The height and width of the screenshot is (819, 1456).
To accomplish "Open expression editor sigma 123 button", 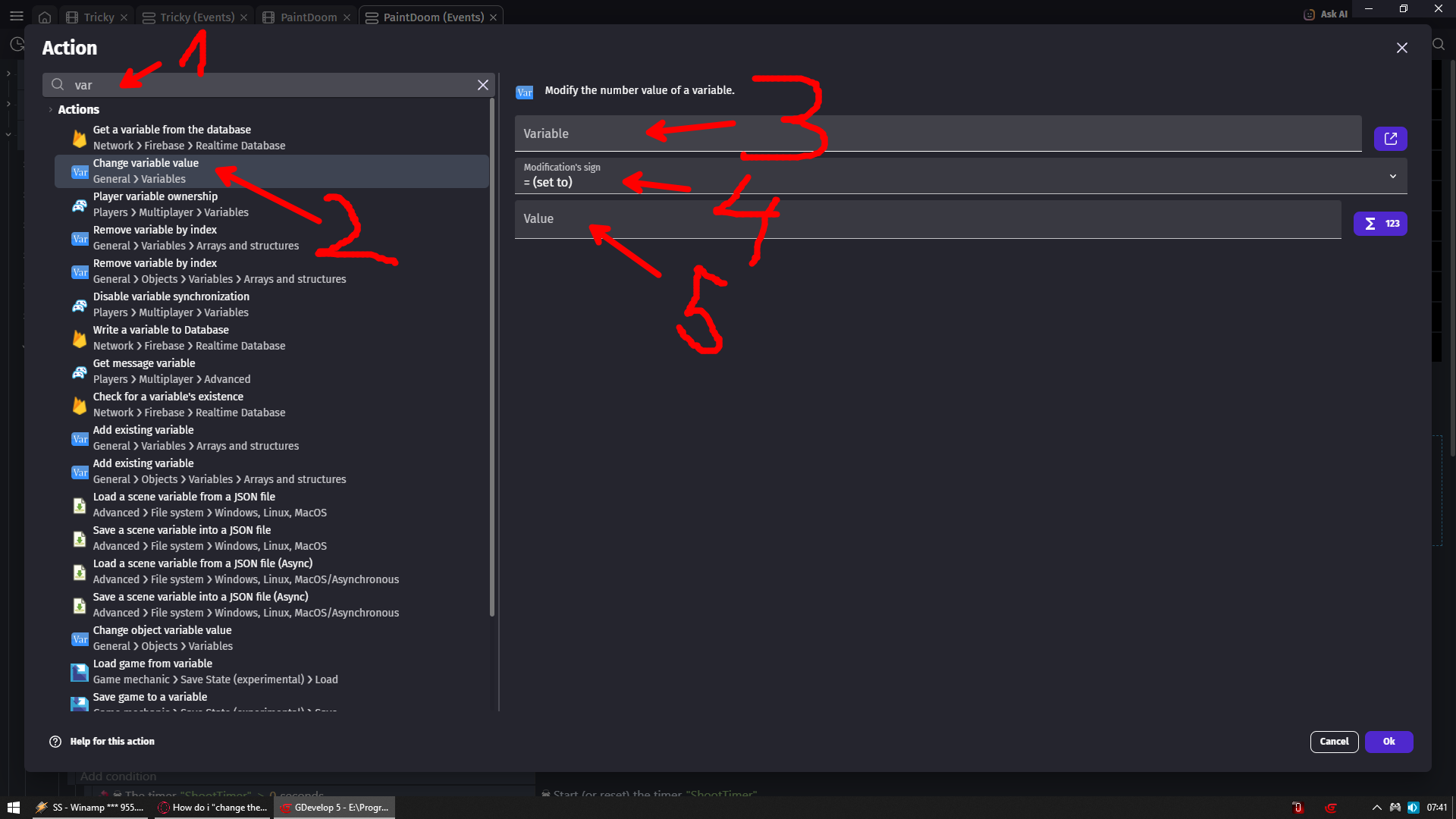I will point(1380,224).
